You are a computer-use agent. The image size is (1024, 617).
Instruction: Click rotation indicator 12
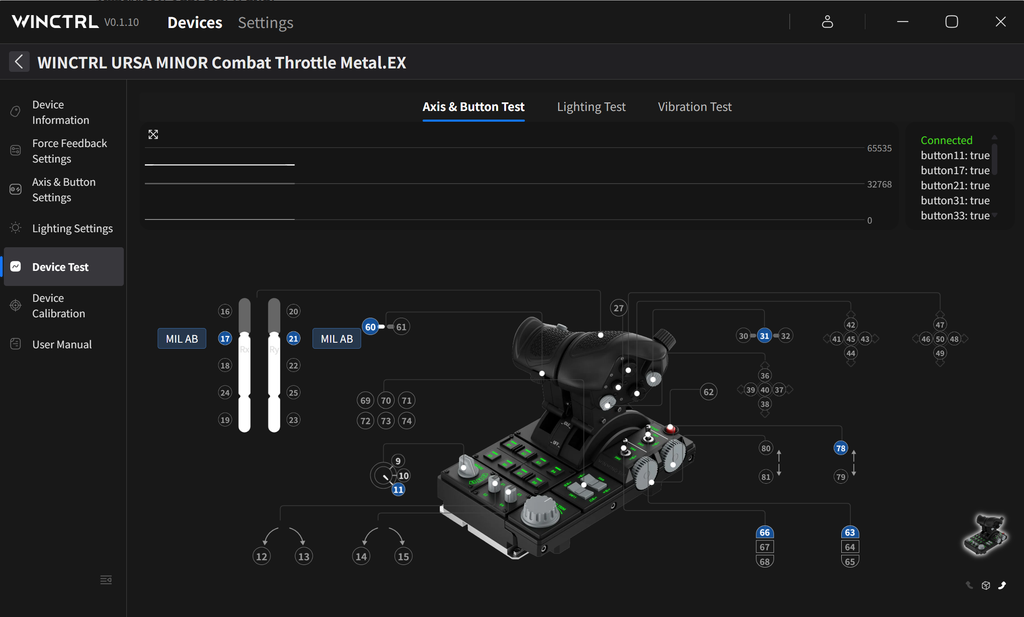(x=261, y=556)
